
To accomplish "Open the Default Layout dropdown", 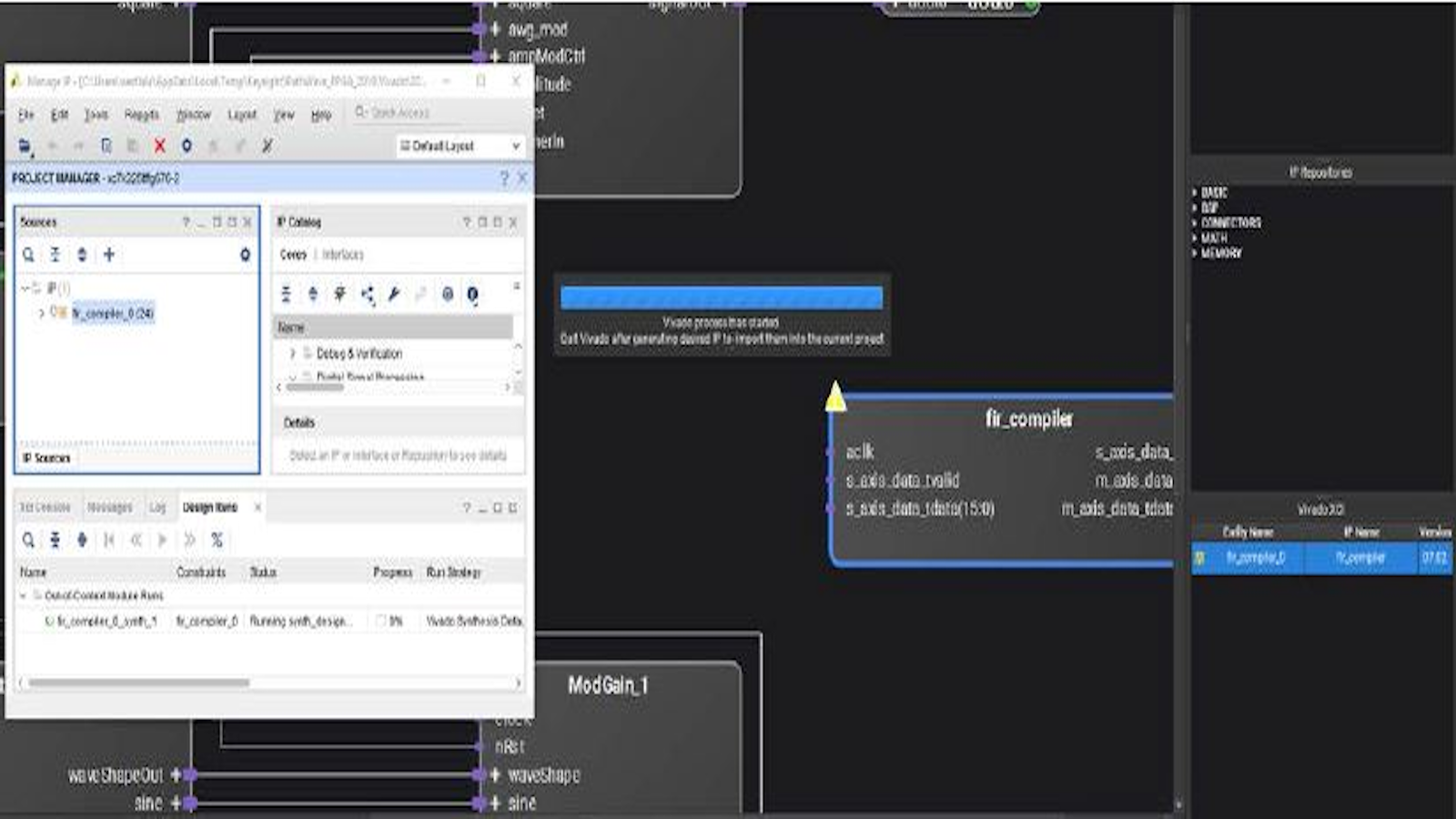I will coord(460,146).
